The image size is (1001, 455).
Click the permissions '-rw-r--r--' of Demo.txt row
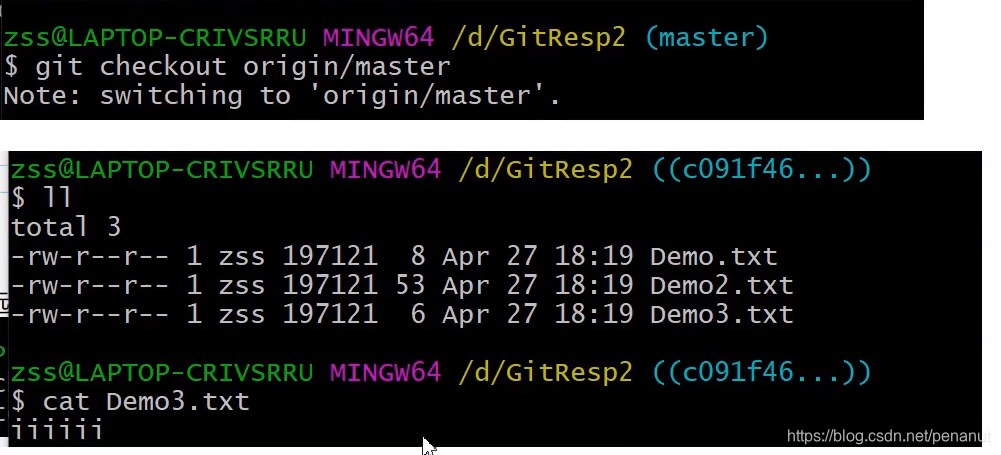pos(90,257)
